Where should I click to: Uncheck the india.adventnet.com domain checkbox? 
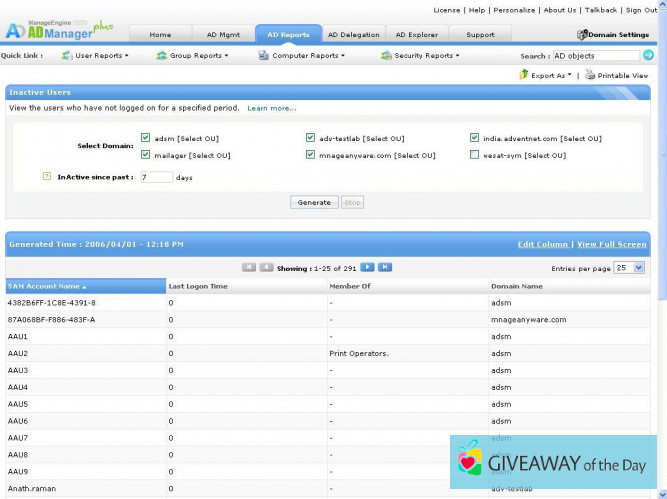(x=475, y=138)
